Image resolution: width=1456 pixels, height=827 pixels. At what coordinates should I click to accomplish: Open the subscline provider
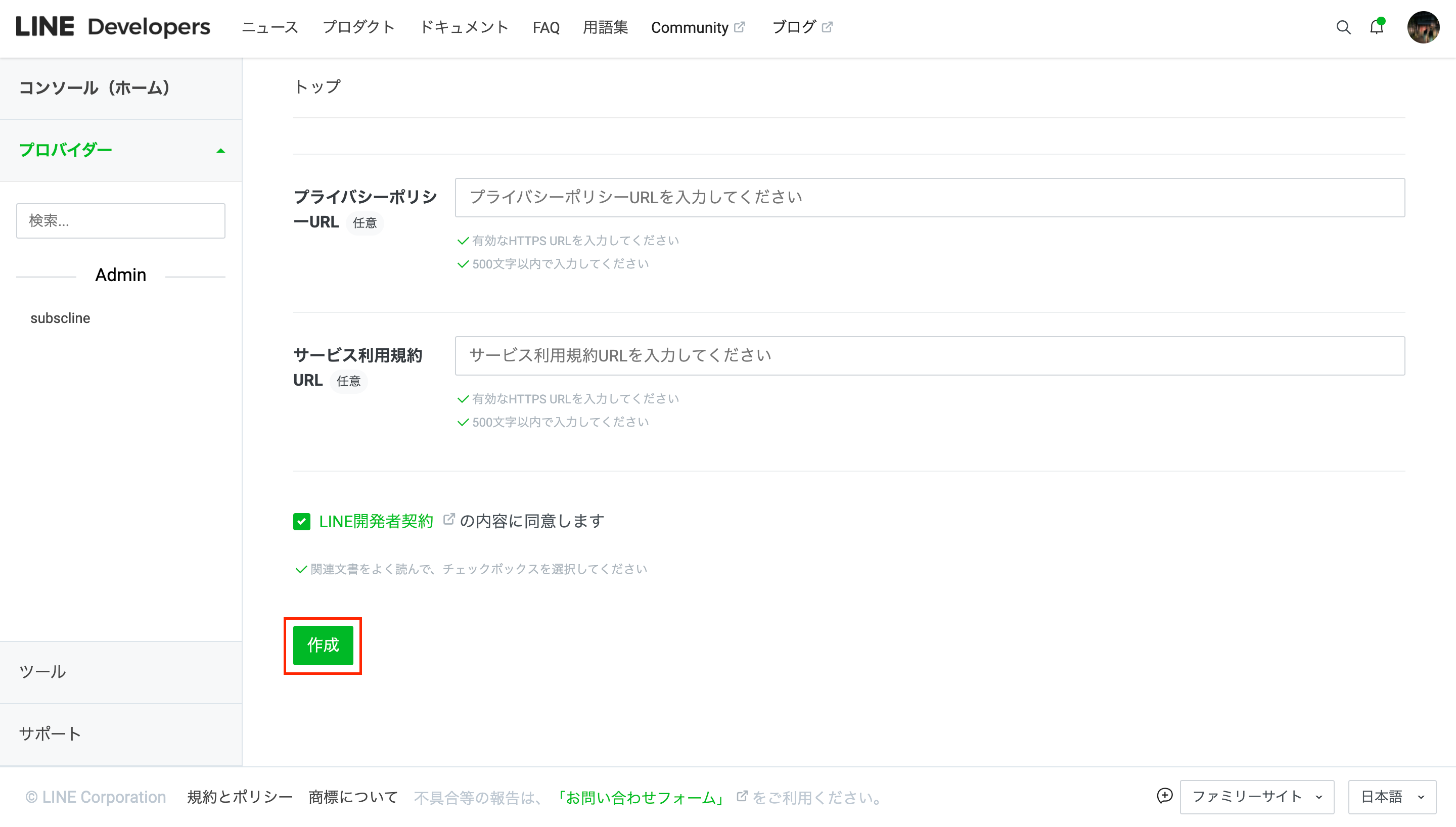tap(60, 318)
